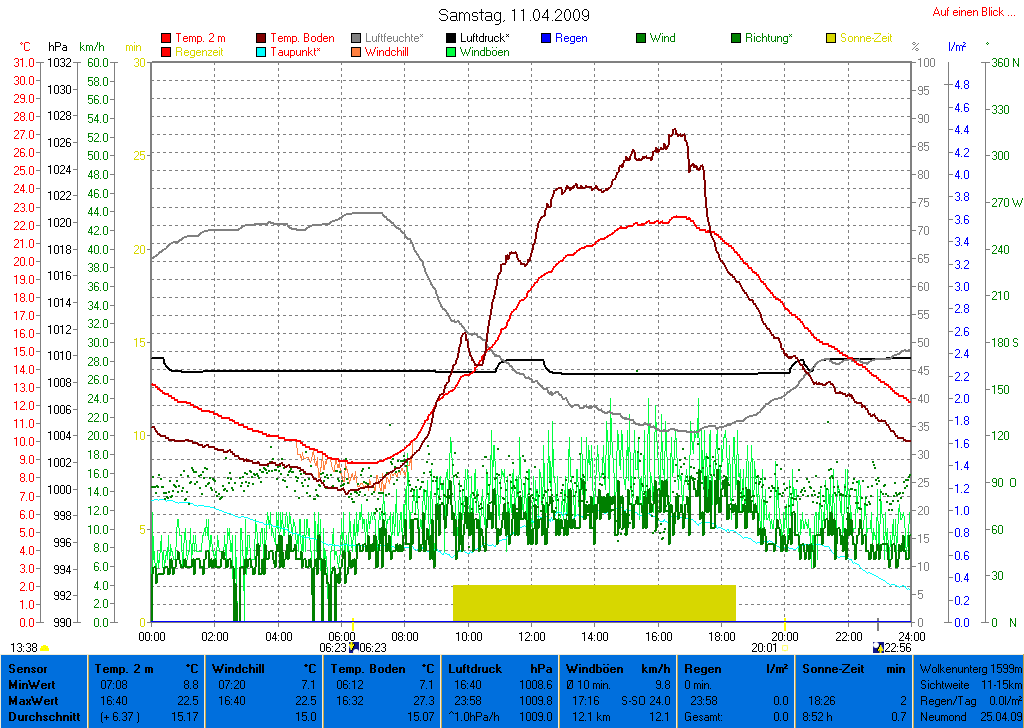Select the Taupunkt legend entry

coord(295,52)
